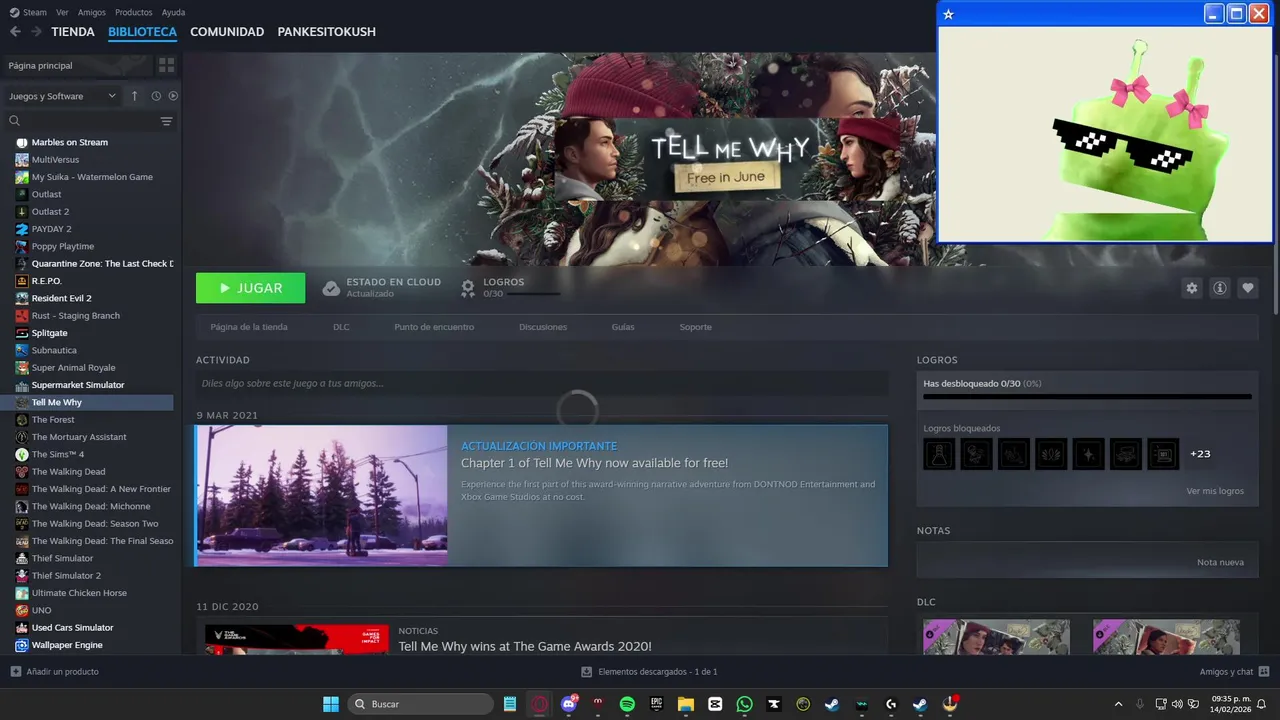Open the Amigos menu
The image size is (1280, 720).
click(92, 12)
